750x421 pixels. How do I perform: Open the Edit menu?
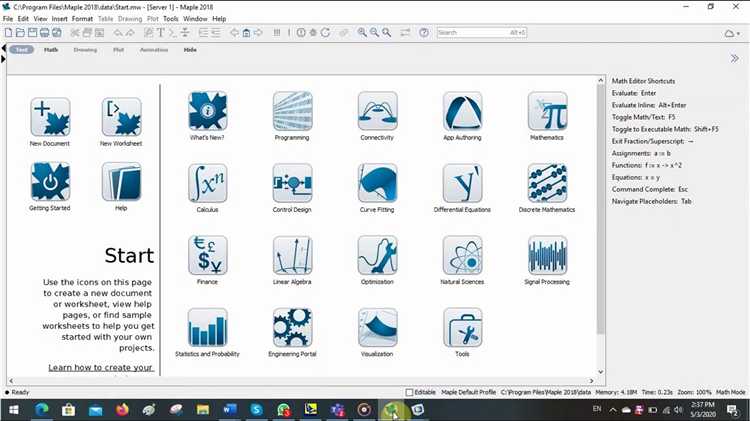[23, 19]
